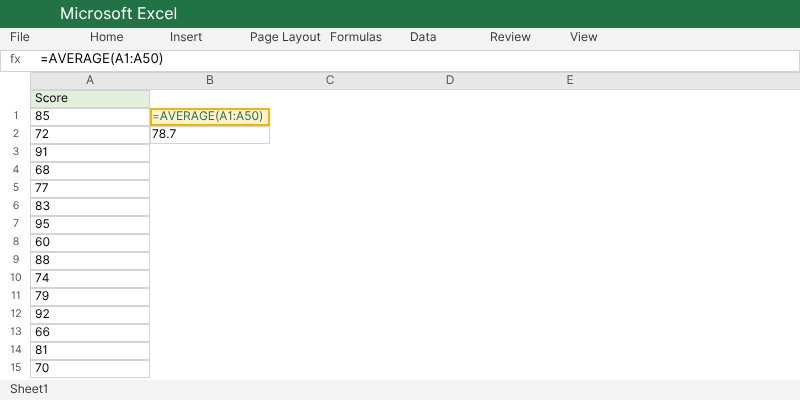Select the cell containing =AVERAGE(A1:A50)
The width and height of the screenshot is (800, 400).
[x=210, y=117]
